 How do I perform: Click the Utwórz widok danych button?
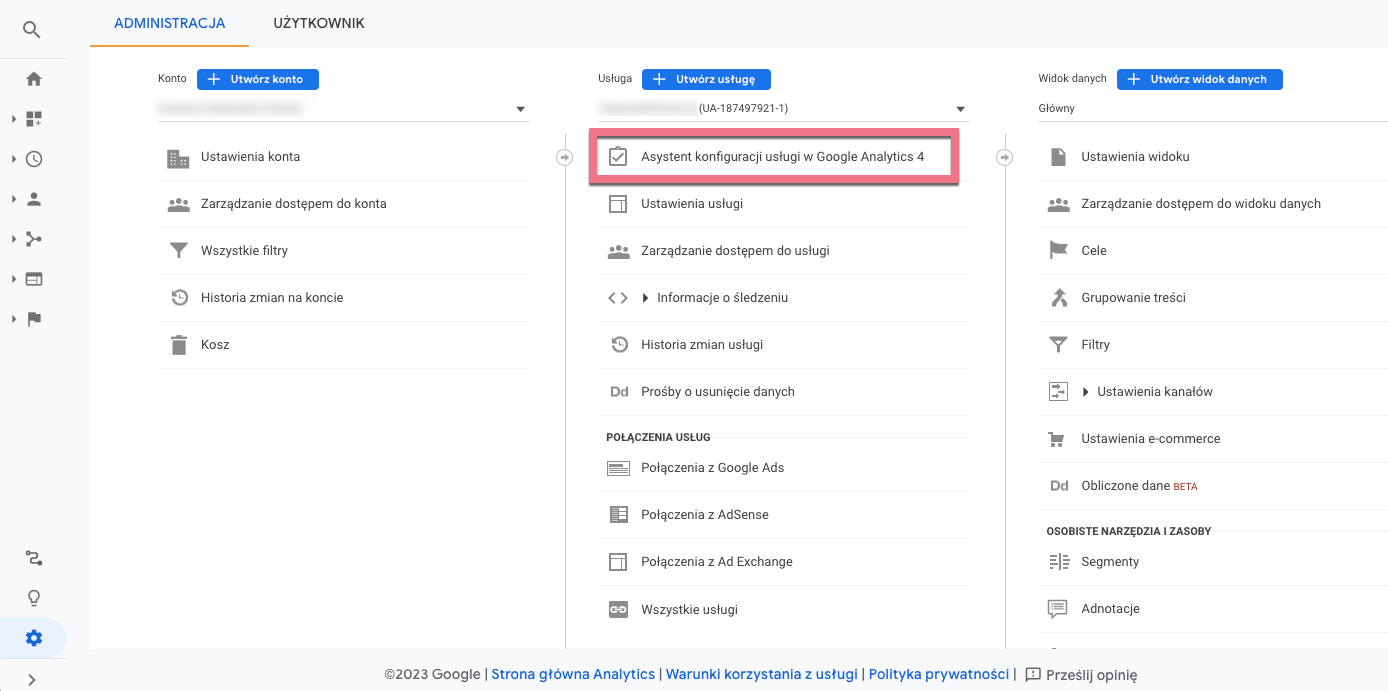coord(1199,79)
